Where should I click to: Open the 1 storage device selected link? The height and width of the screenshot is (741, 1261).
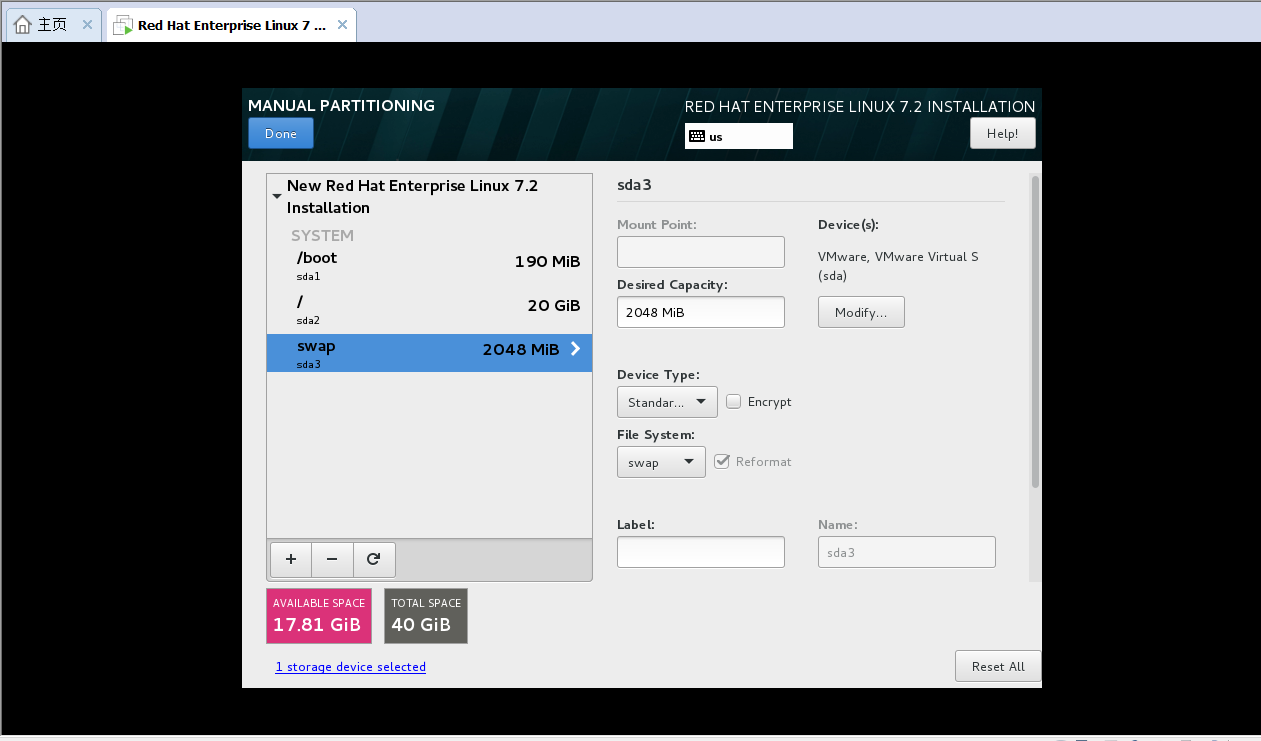(351, 667)
